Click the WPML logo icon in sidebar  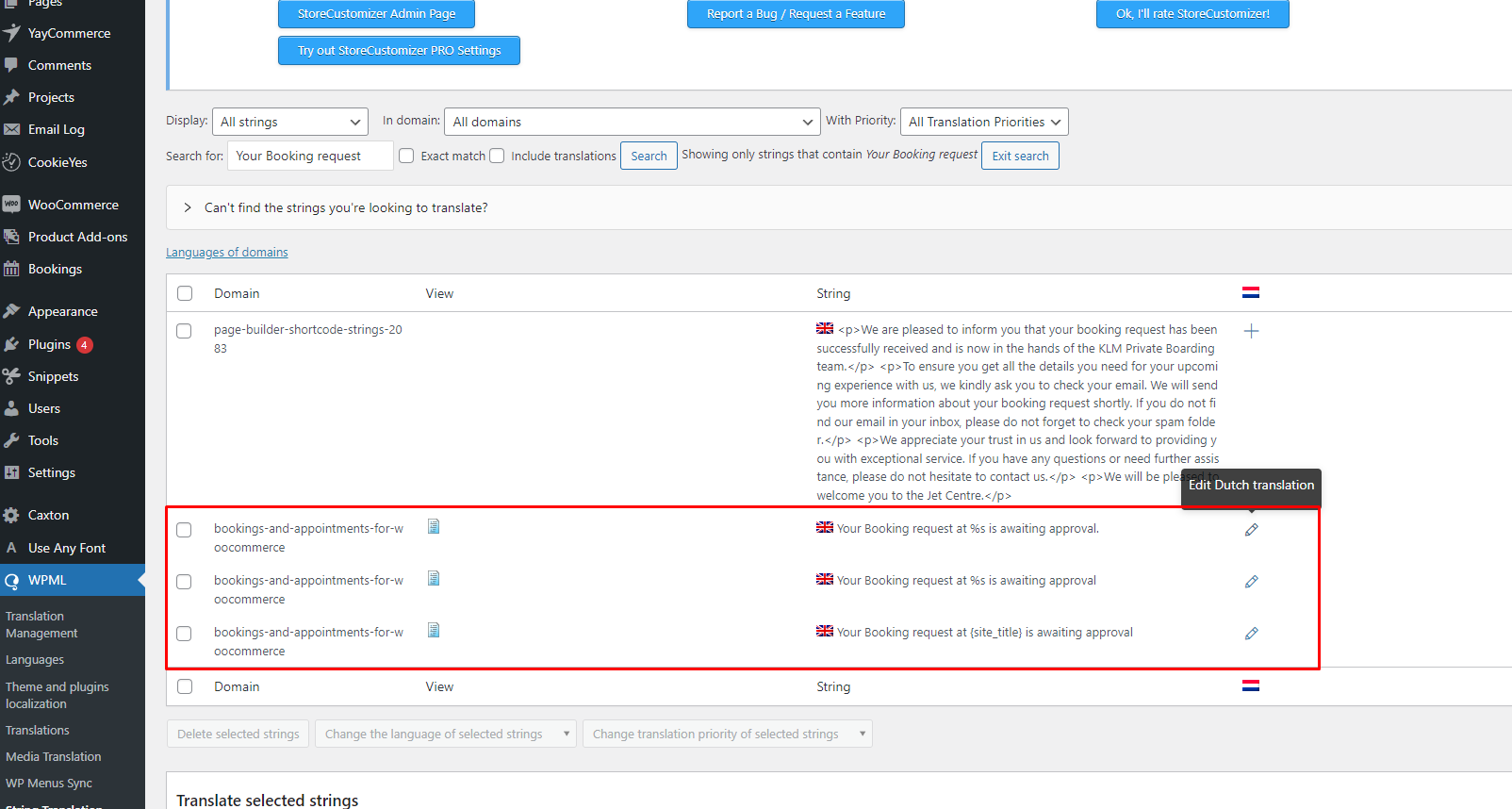(11, 581)
